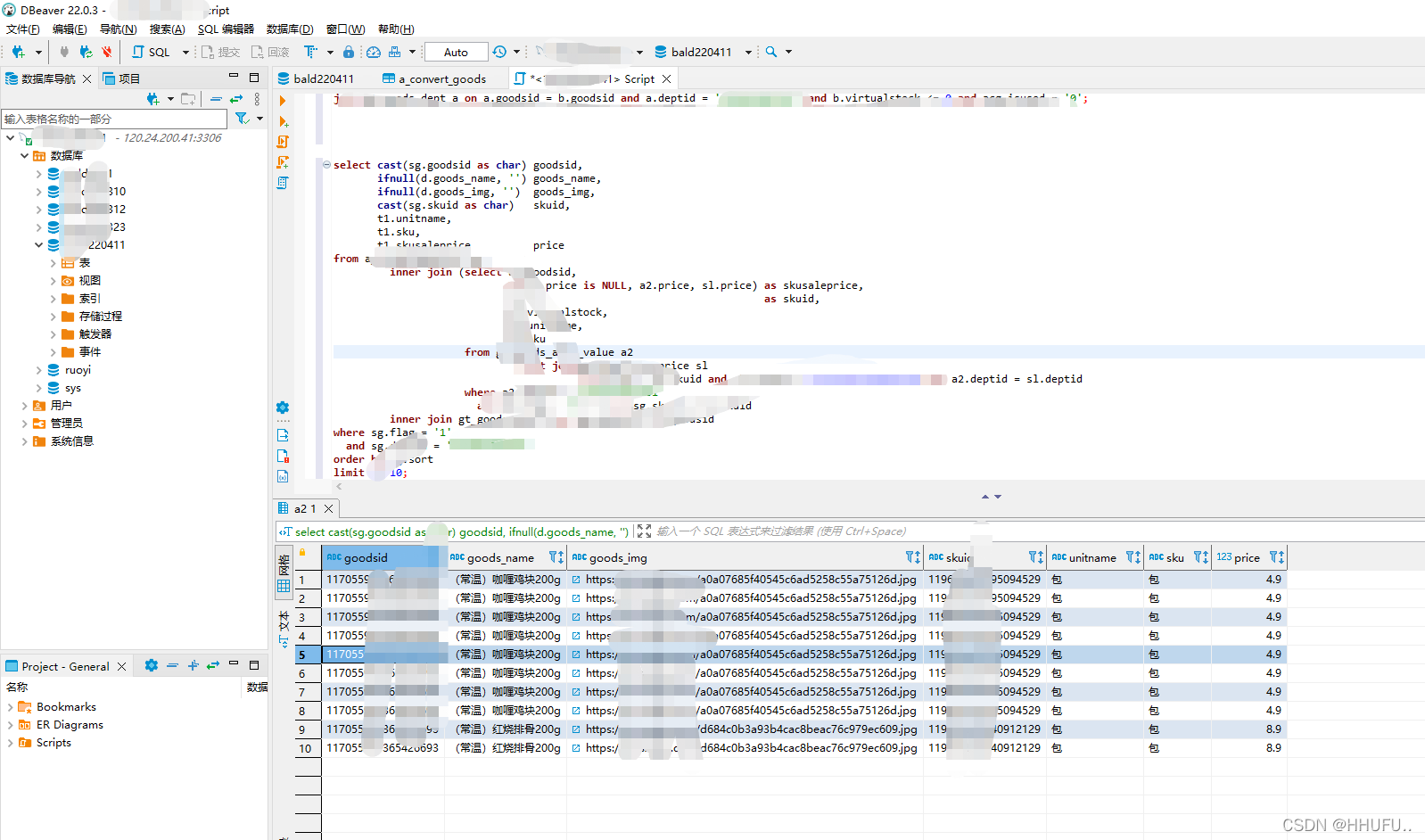Collapse the database ending in 220411
The height and width of the screenshot is (840, 1425).
tap(38, 244)
